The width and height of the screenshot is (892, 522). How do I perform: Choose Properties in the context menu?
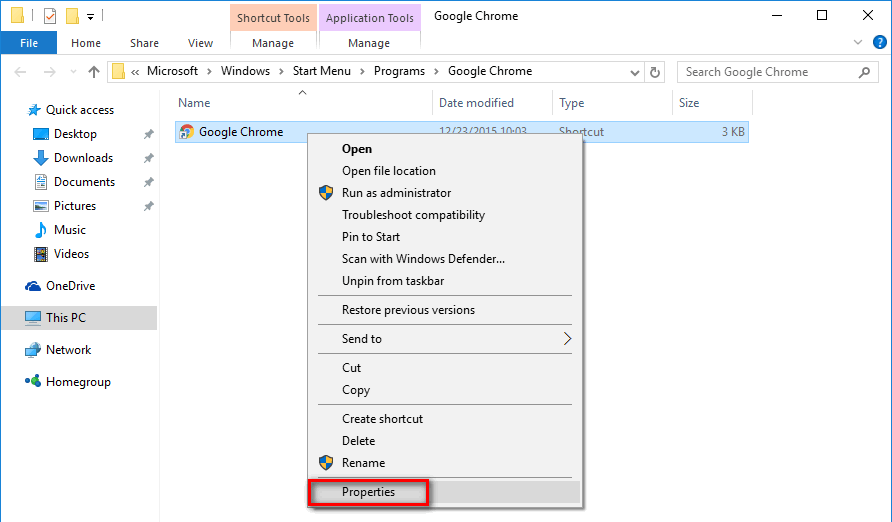pos(445,492)
